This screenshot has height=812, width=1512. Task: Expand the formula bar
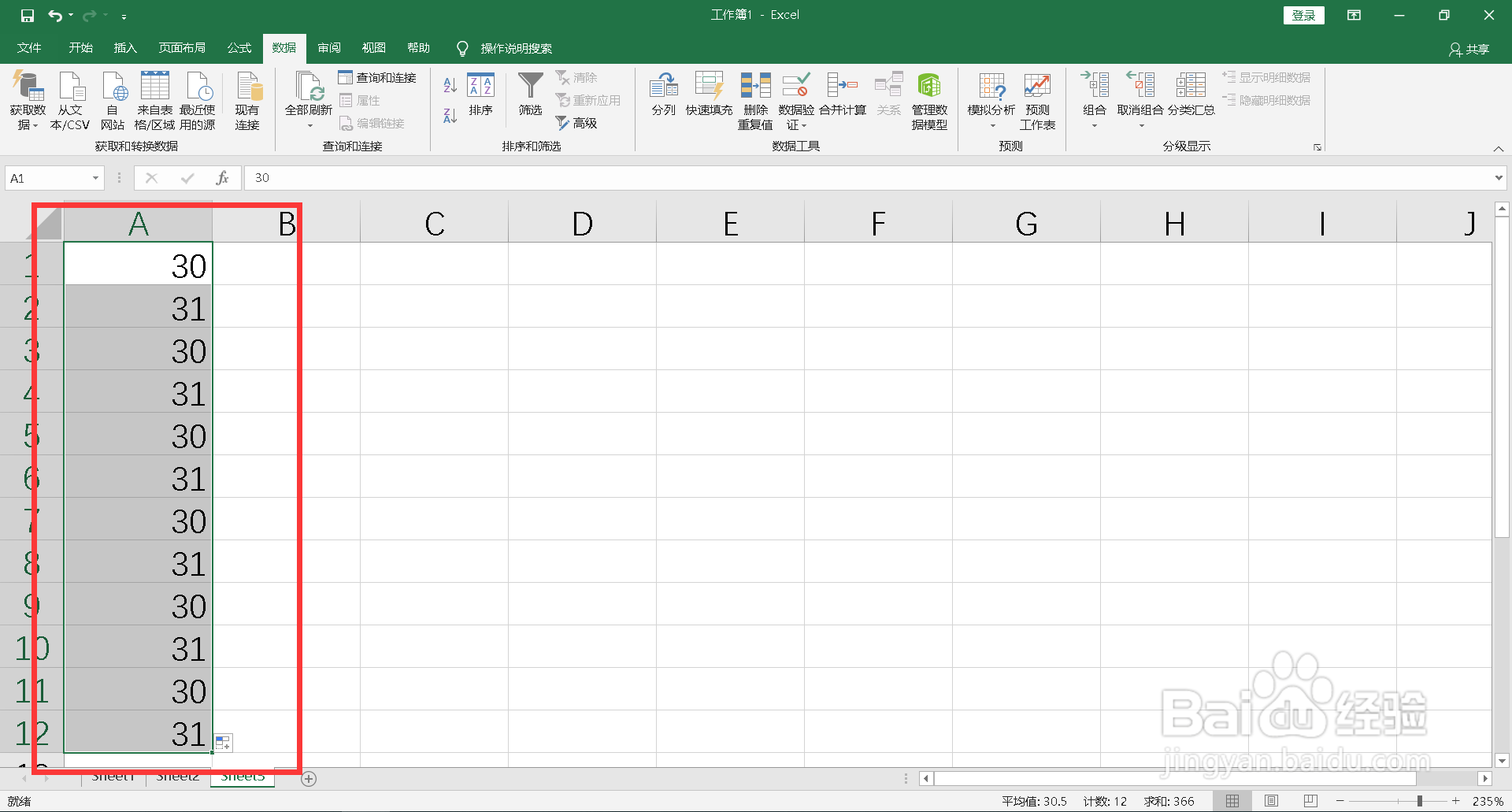tap(1498, 178)
